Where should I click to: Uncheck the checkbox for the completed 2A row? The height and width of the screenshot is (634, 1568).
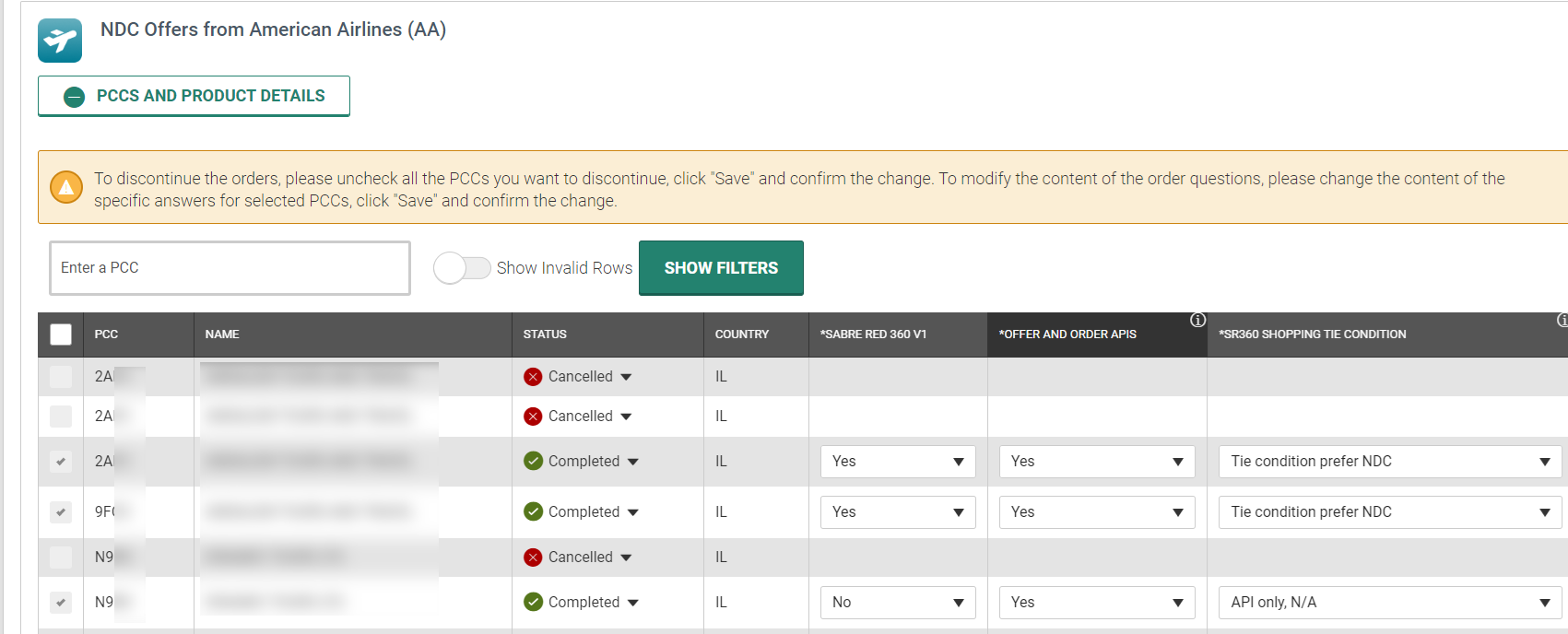[61, 462]
